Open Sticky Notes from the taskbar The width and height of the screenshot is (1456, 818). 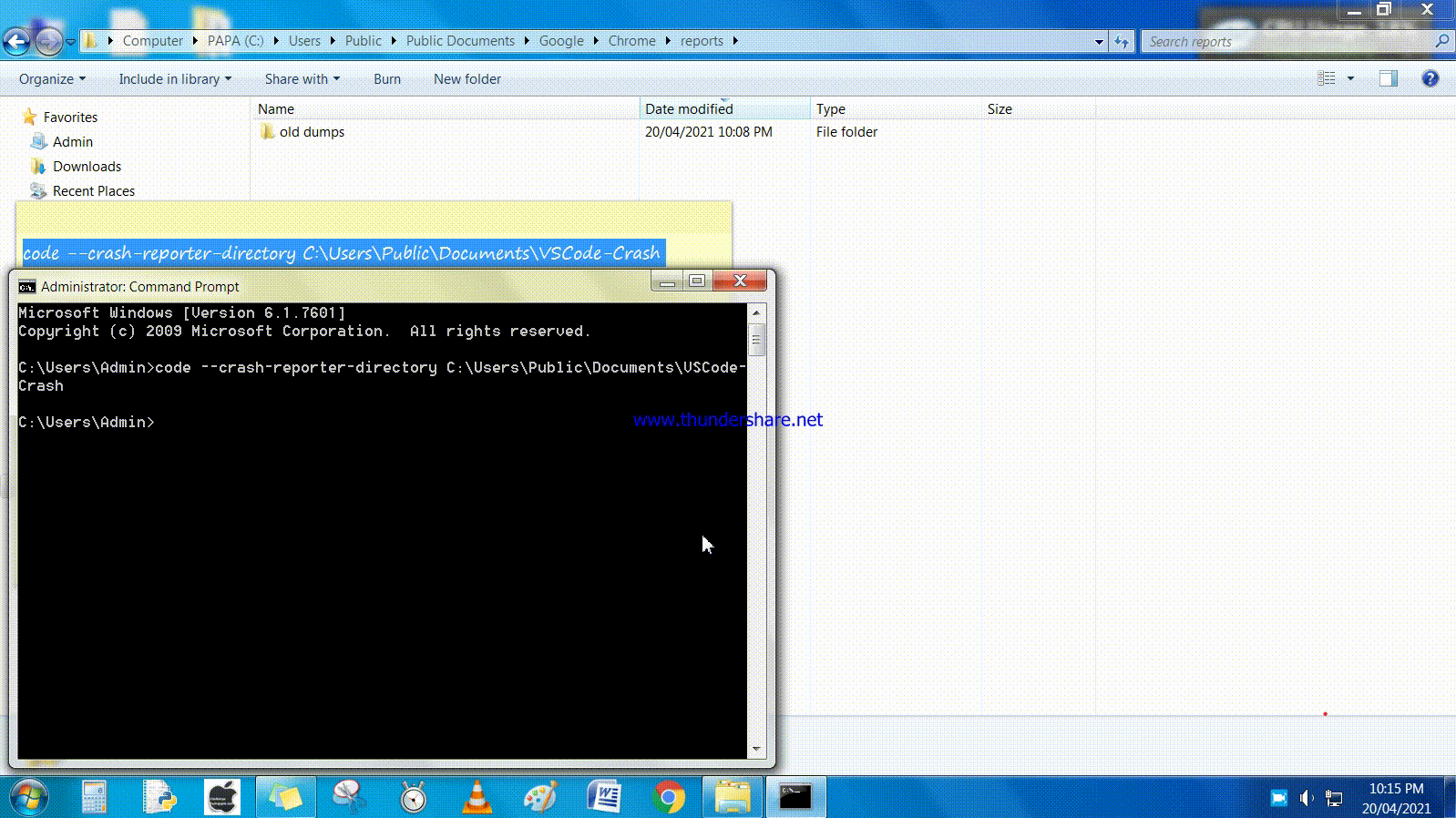(x=285, y=797)
